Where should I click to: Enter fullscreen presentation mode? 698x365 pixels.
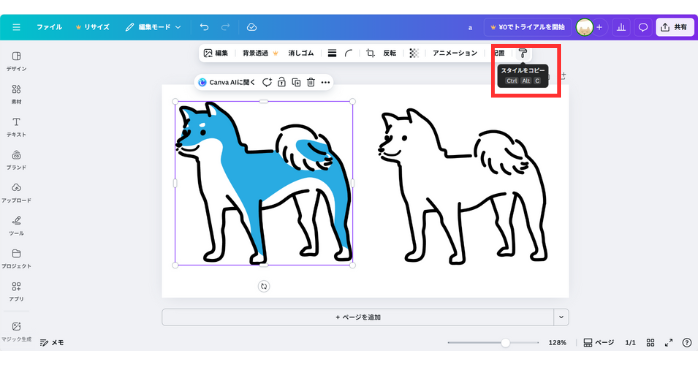pos(669,342)
